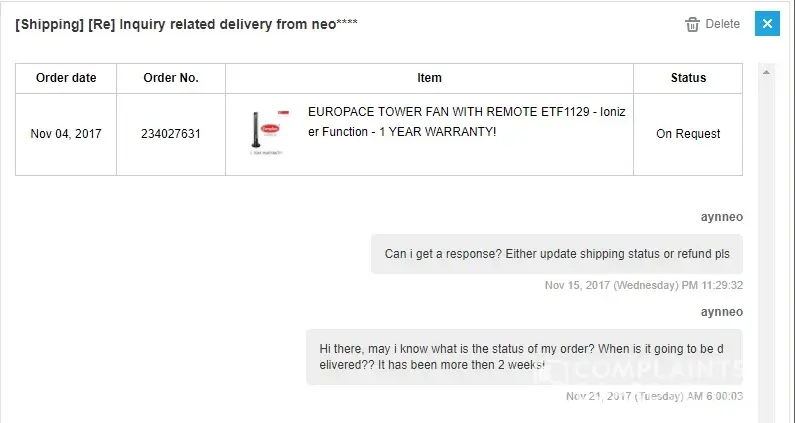Click the Nov 21, 2017 timestamp
Screen dimensions: 795x423
[654, 396]
